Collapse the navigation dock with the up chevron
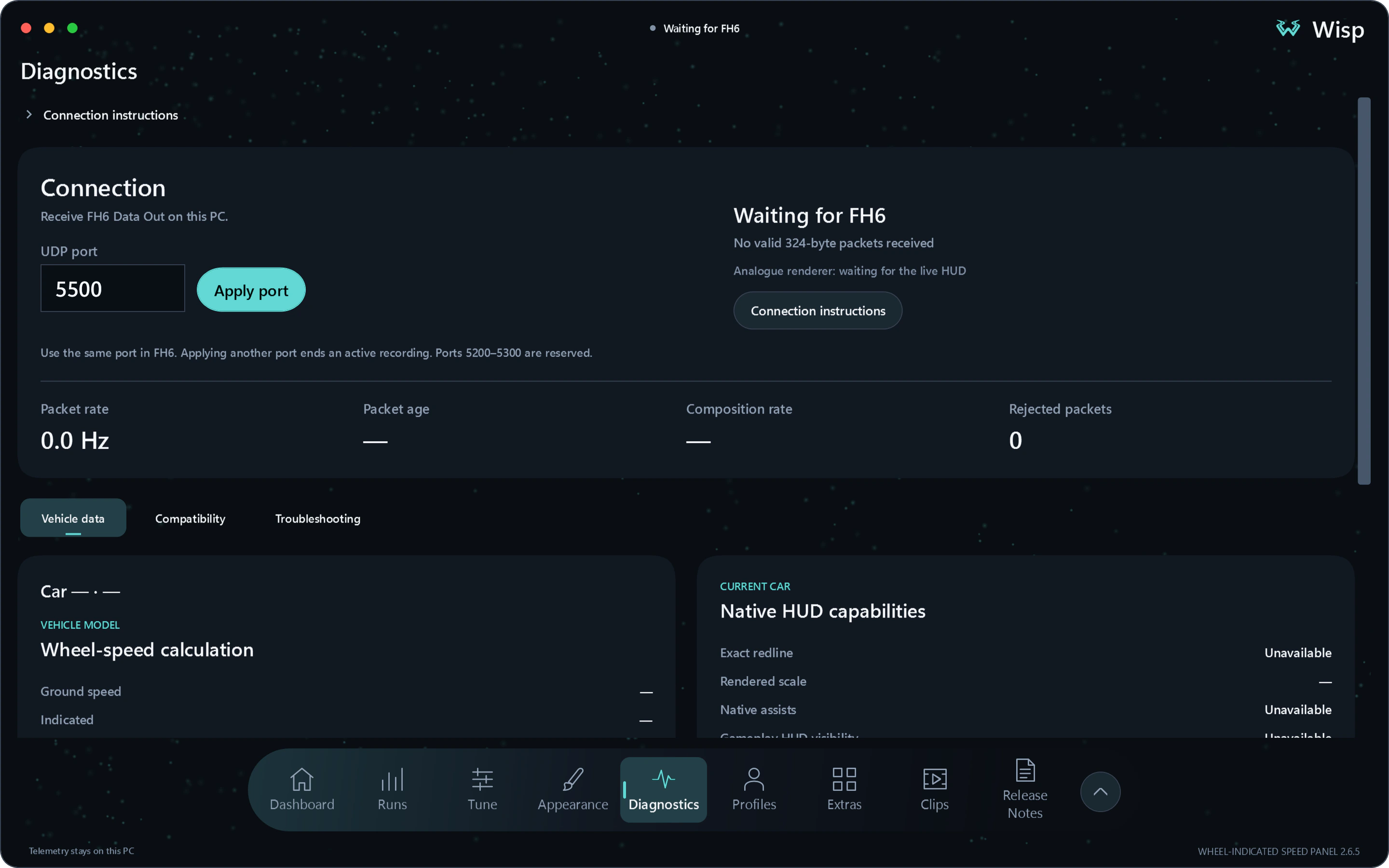This screenshot has width=1389, height=868. click(1100, 792)
